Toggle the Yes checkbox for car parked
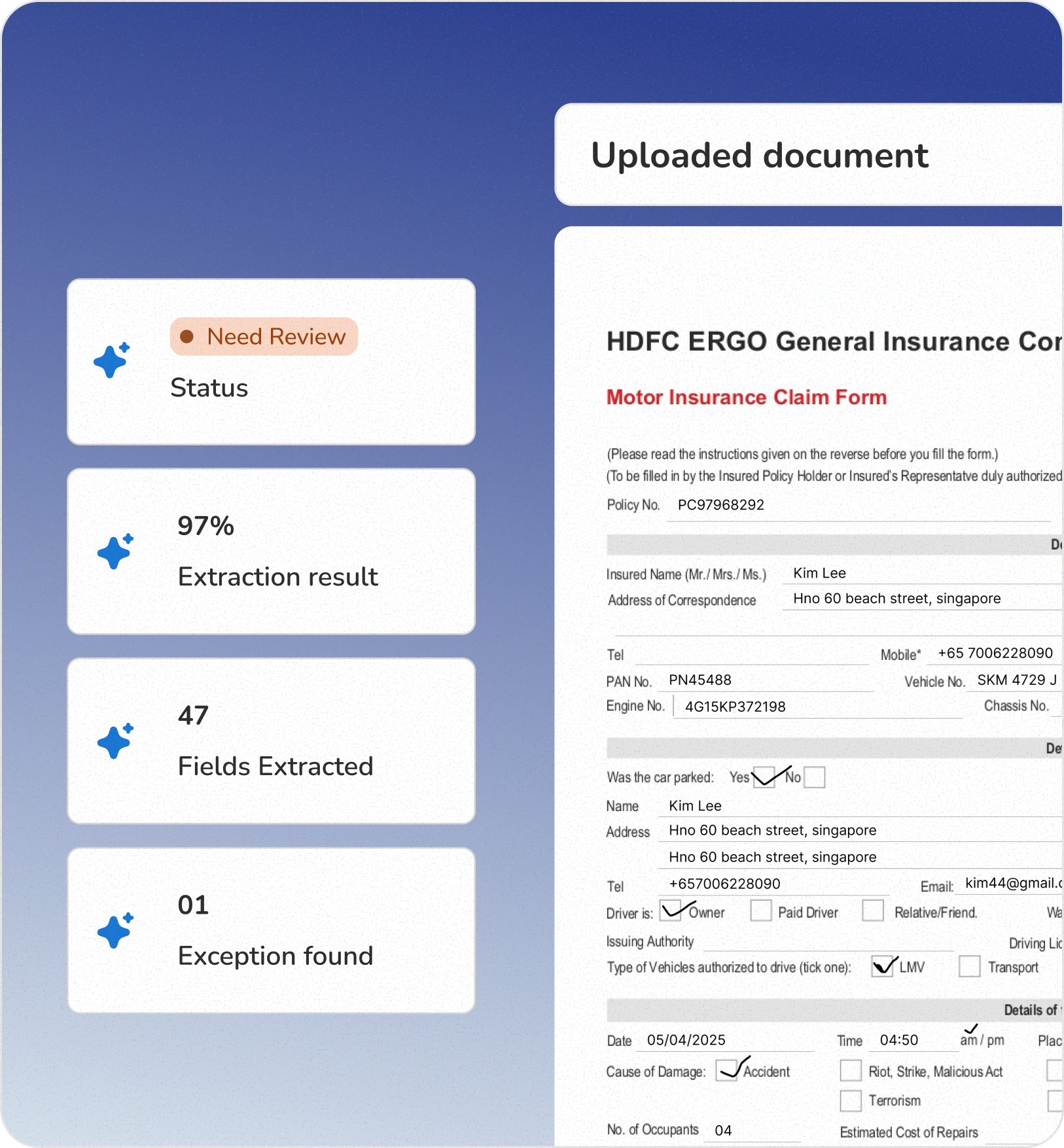 pos(764,777)
